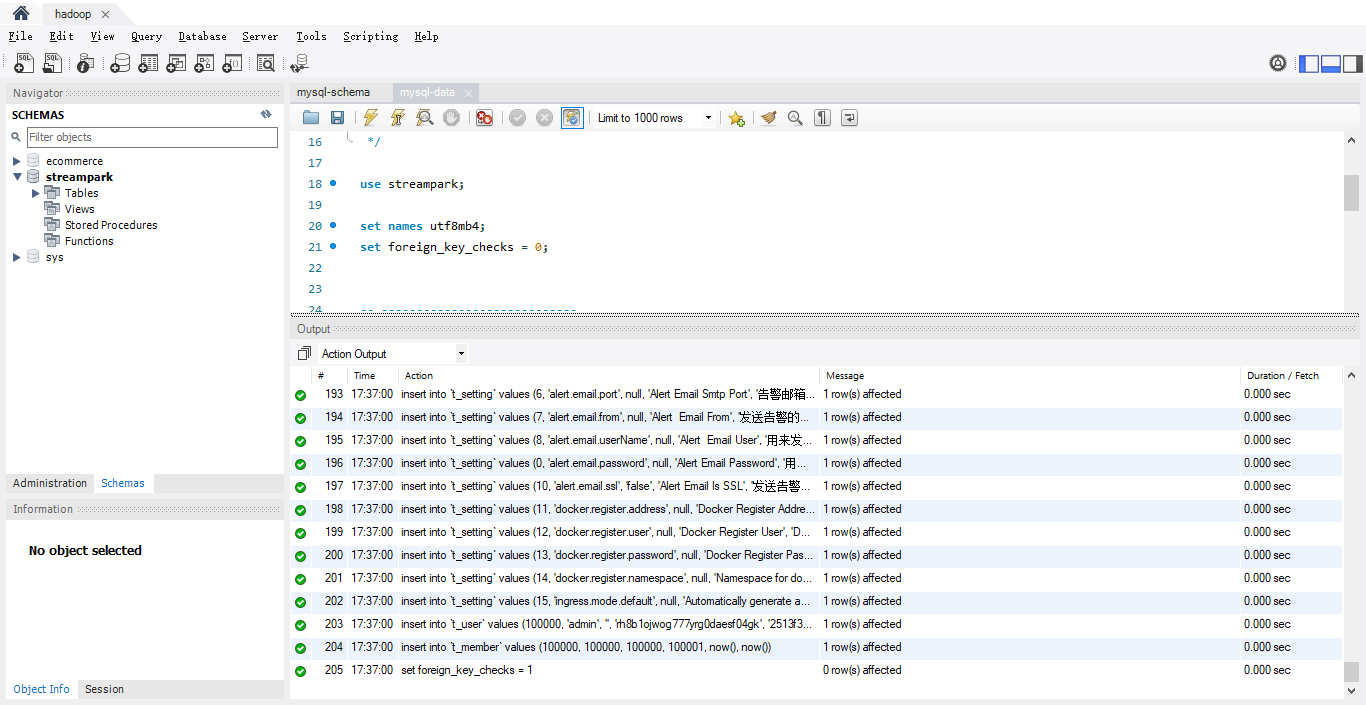Click the Create new schema toolbar icon

(x=120, y=64)
